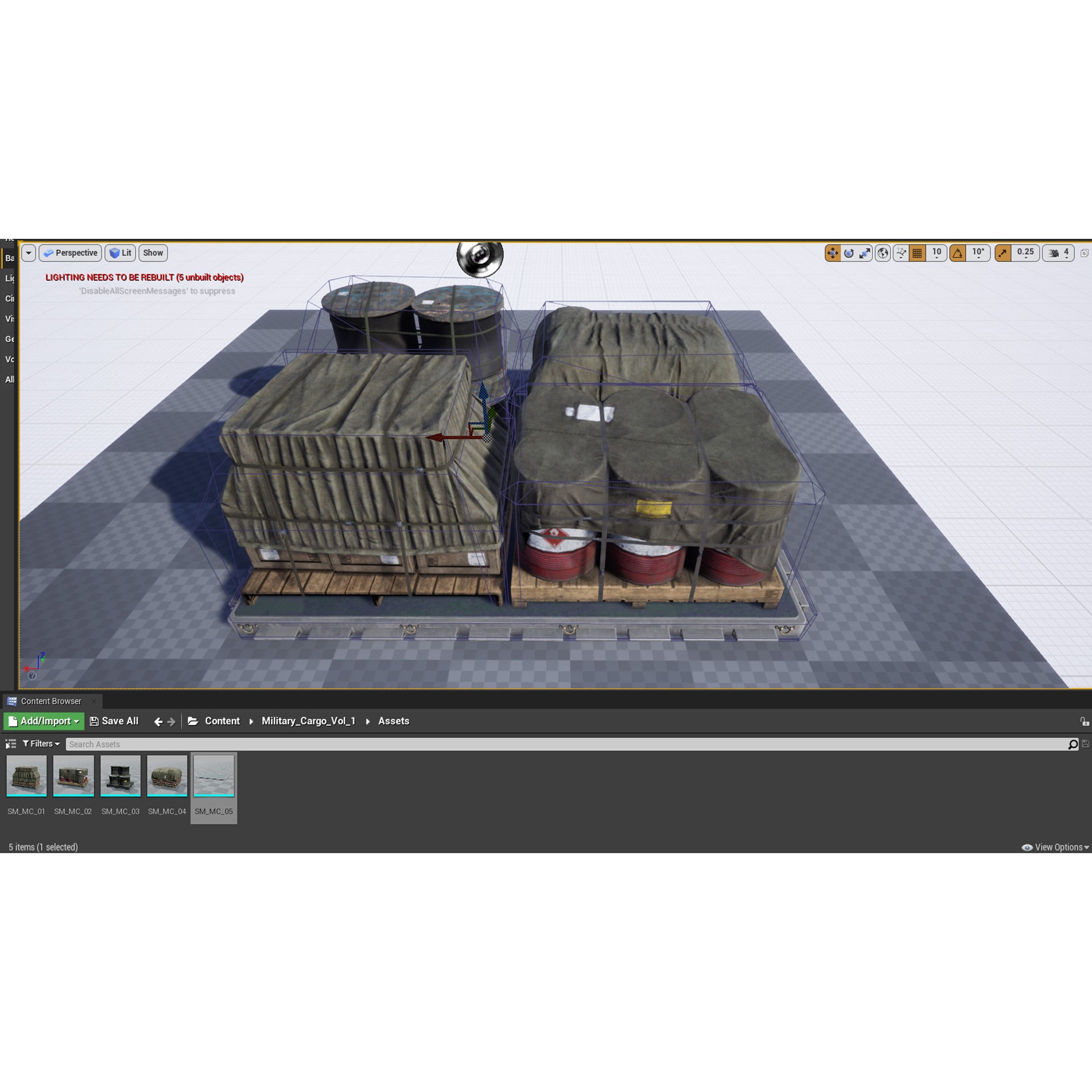Click the maximize viewport icon

(x=1084, y=253)
